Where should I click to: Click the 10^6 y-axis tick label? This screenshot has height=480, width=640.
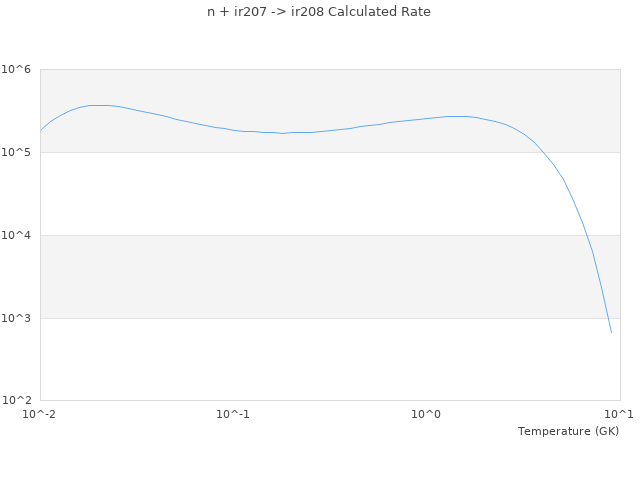(16, 69)
